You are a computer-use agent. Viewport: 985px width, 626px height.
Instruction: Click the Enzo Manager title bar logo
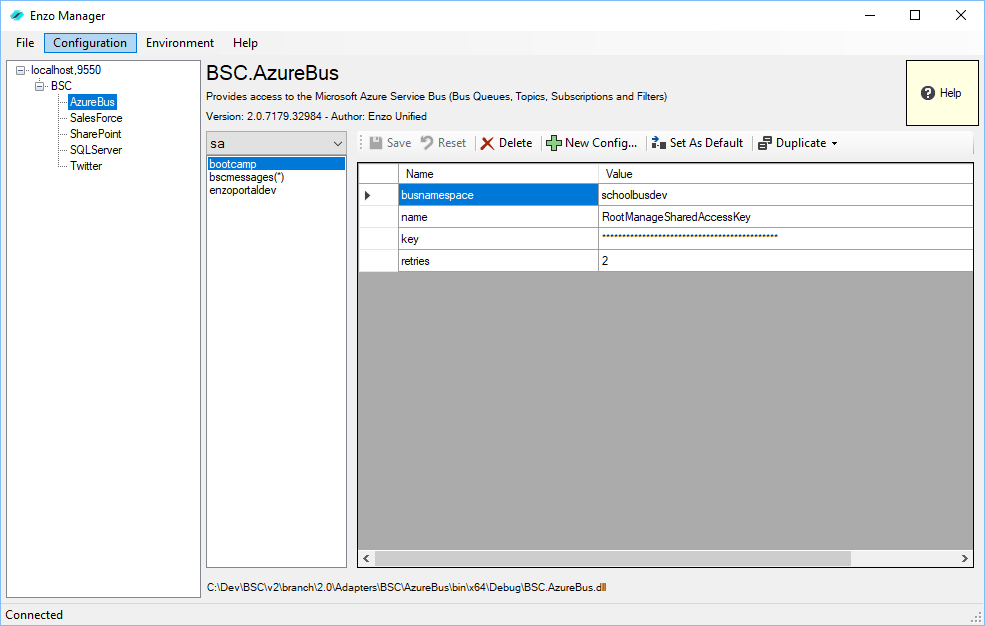click(17, 16)
